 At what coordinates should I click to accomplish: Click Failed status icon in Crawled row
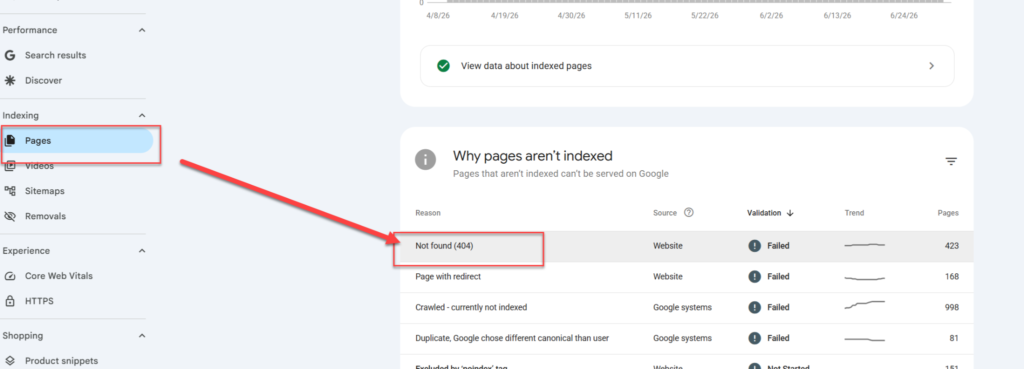(x=755, y=308)
